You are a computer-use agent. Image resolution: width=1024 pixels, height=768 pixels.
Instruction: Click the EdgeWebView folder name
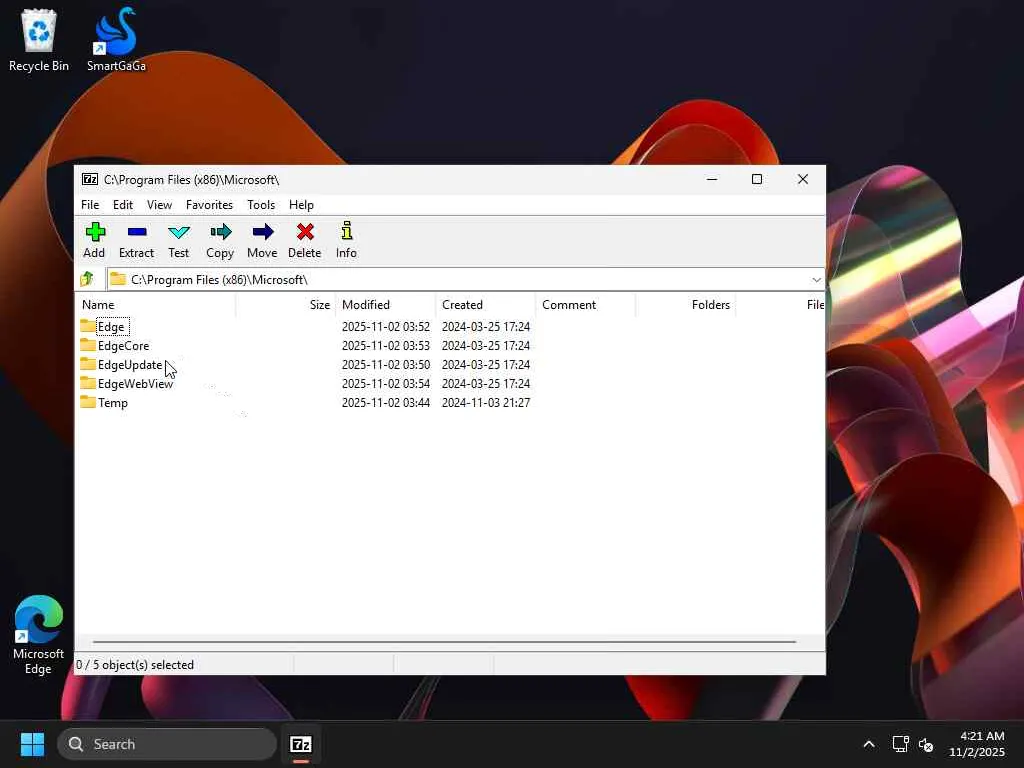(135, 384)
